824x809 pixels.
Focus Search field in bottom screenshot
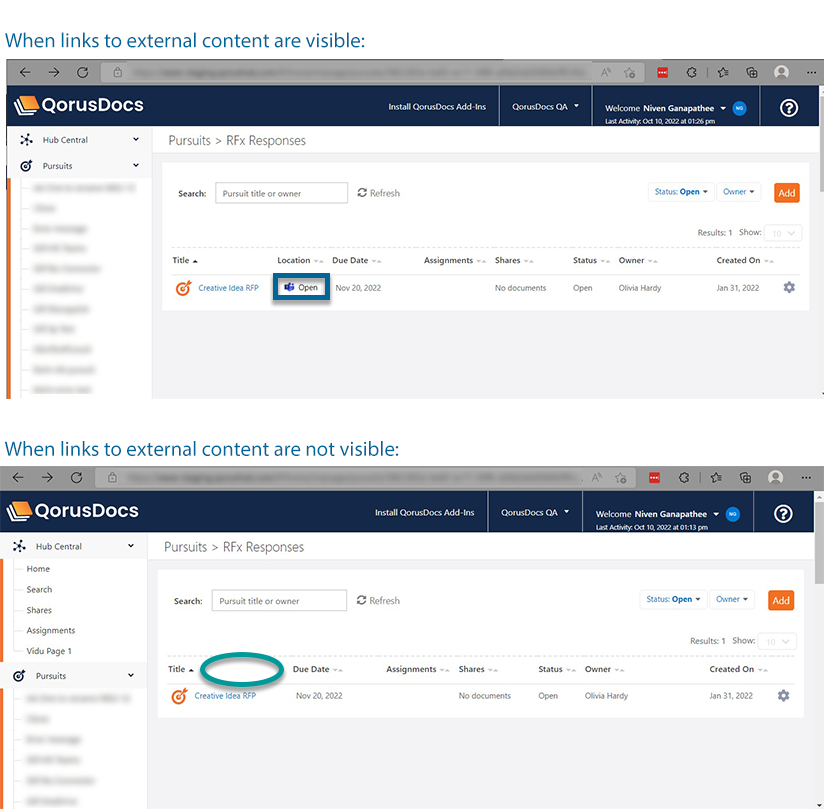tap(279, 600)
